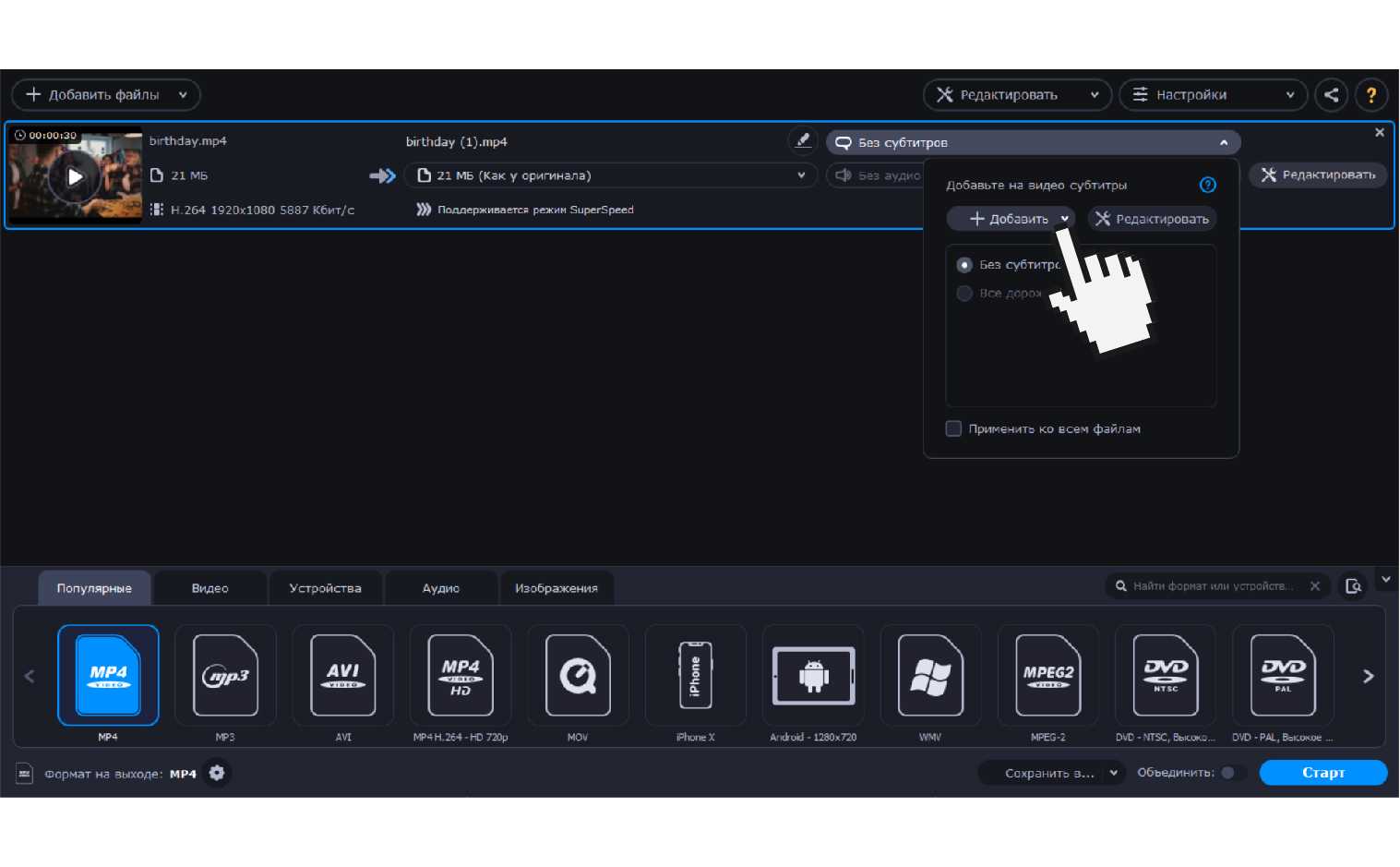Select the iPhone X device preset

(695, 677)
